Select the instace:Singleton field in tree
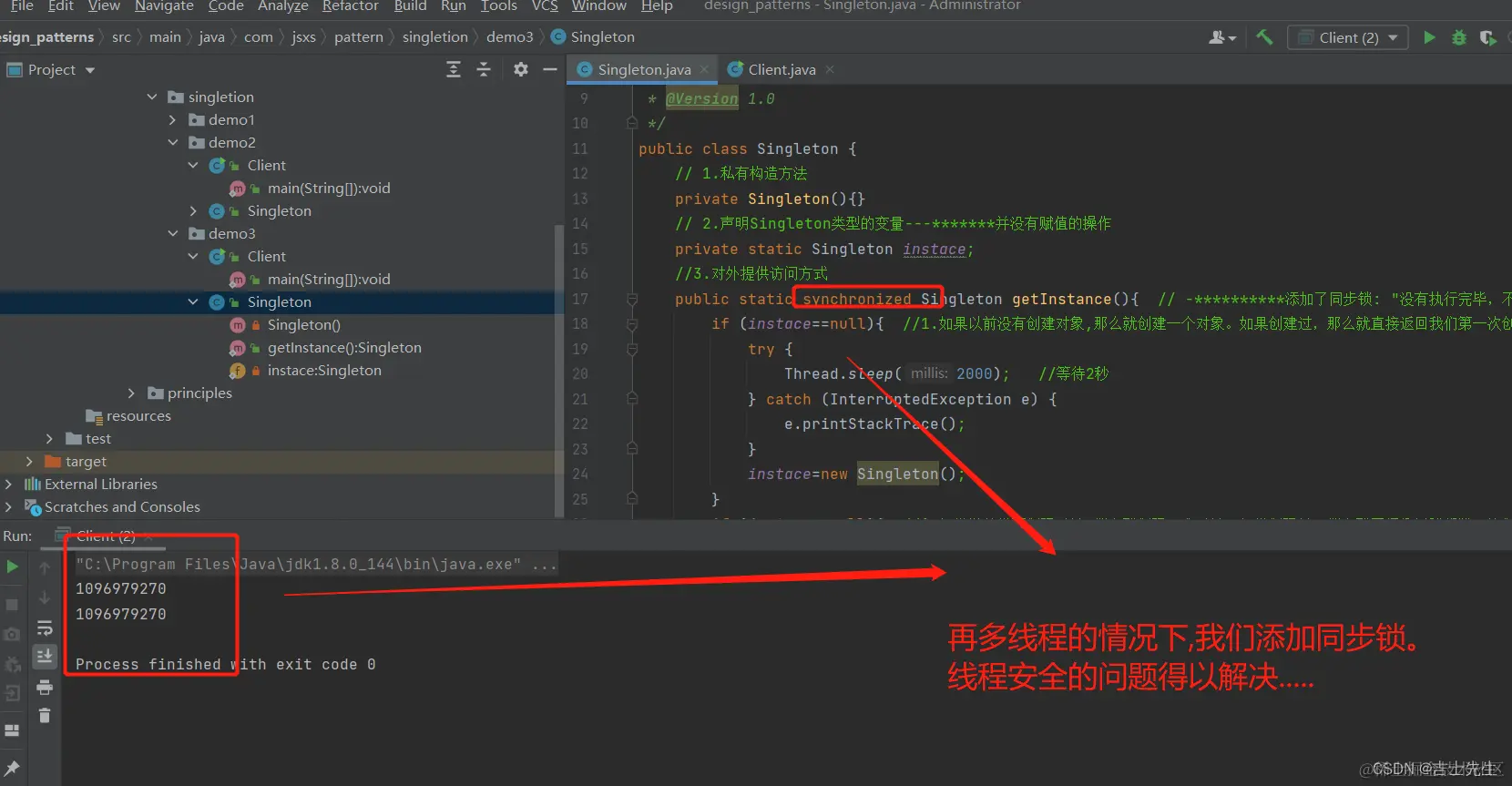The height and width of the screenshot is (786, 1512). click(x=323, y=370)
